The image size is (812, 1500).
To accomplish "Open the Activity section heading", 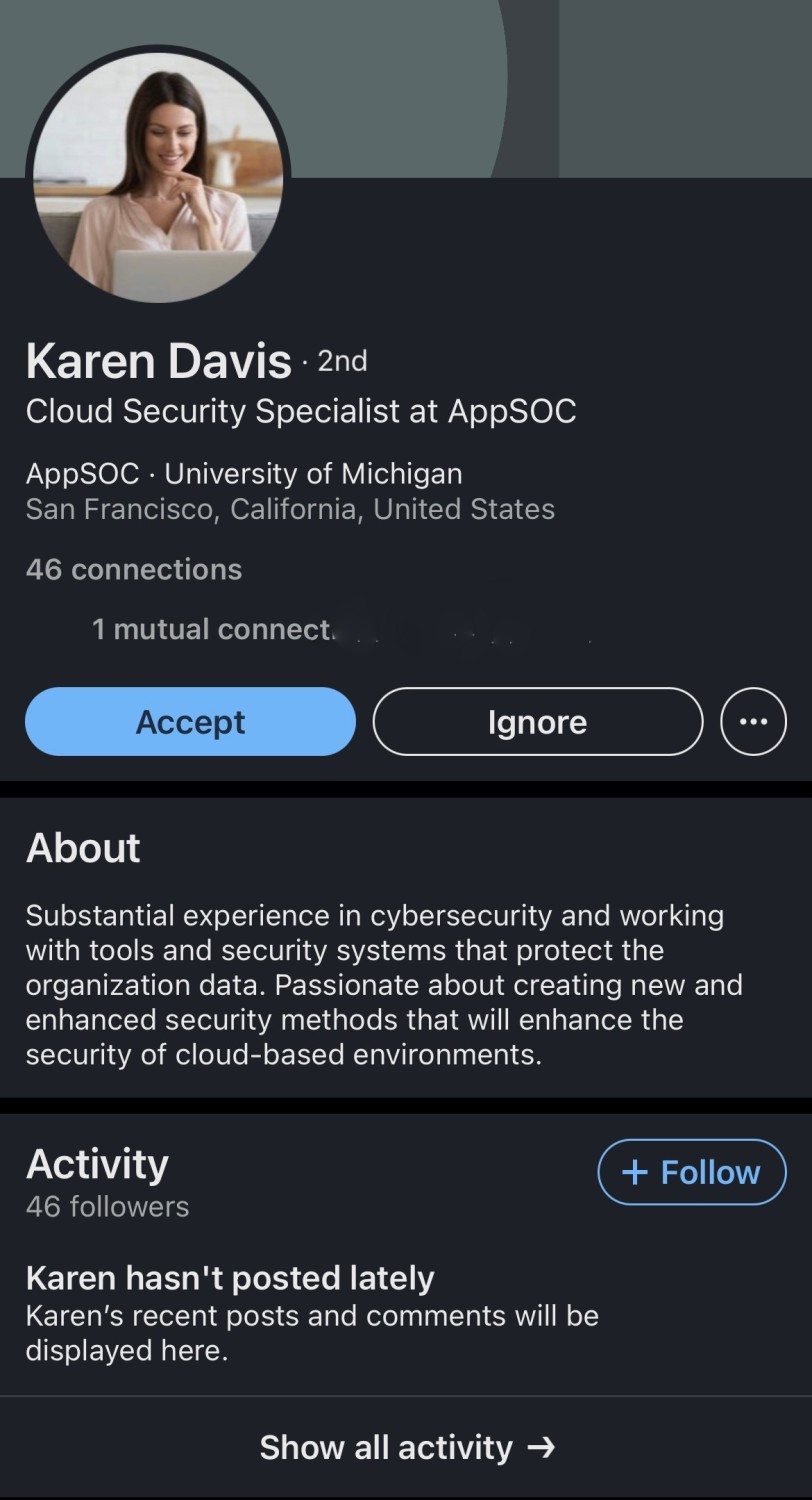I will 97,1164.
